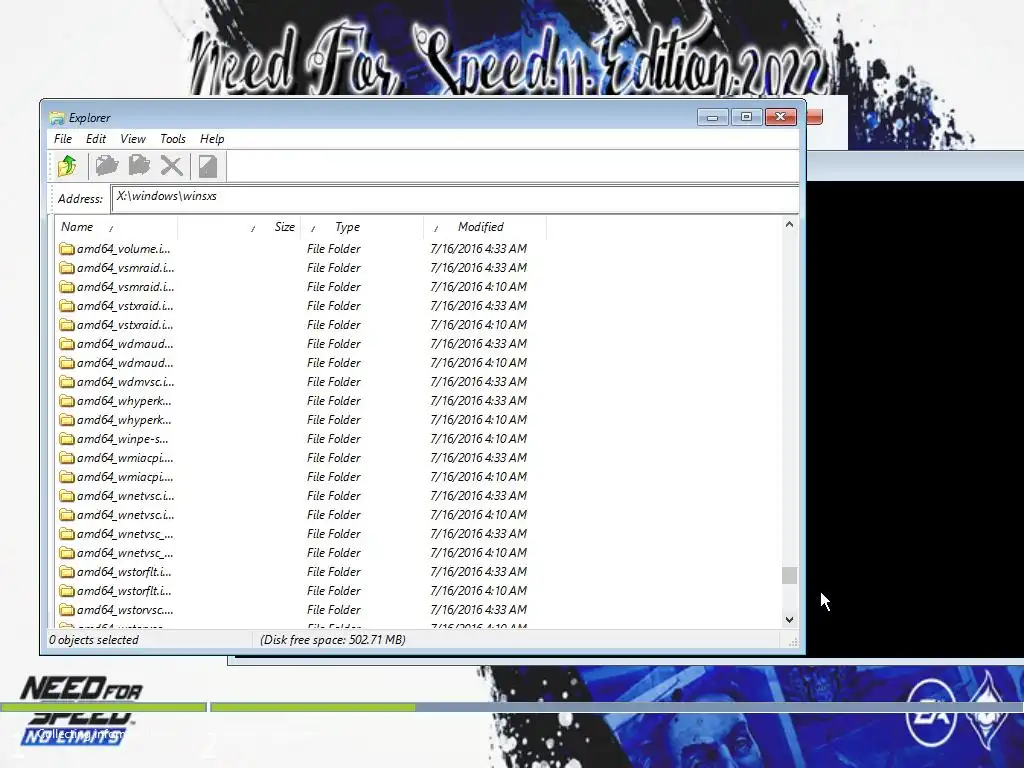Viewport: 1024px width, 768px height.
Task: Select the amd64_wnetvsc.i... folder icon dated 4:10 AM
Action: coord(67,515)
